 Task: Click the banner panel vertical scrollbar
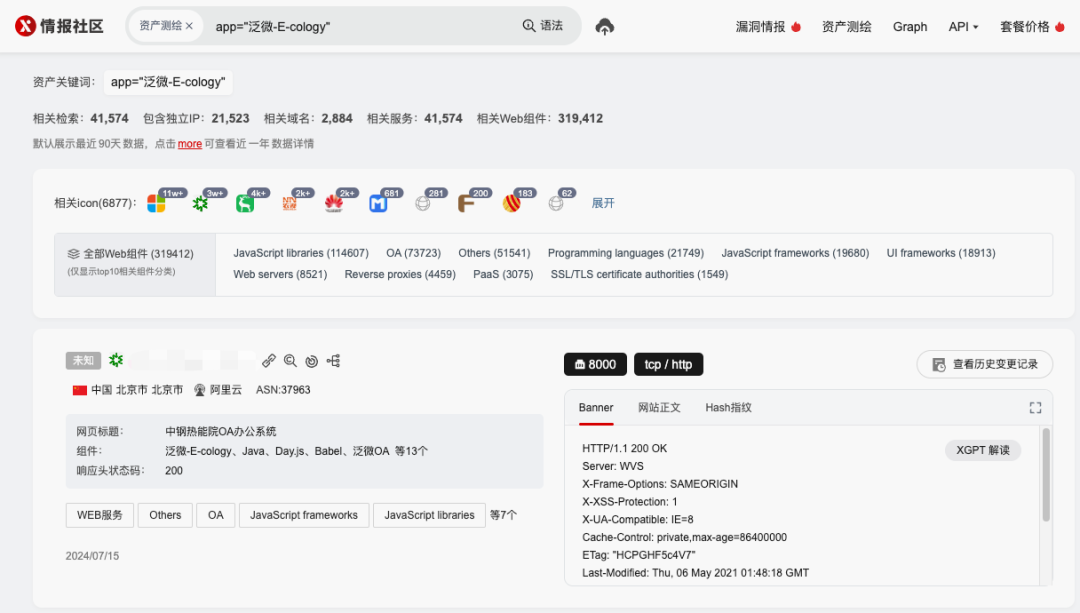[1046, 475]
